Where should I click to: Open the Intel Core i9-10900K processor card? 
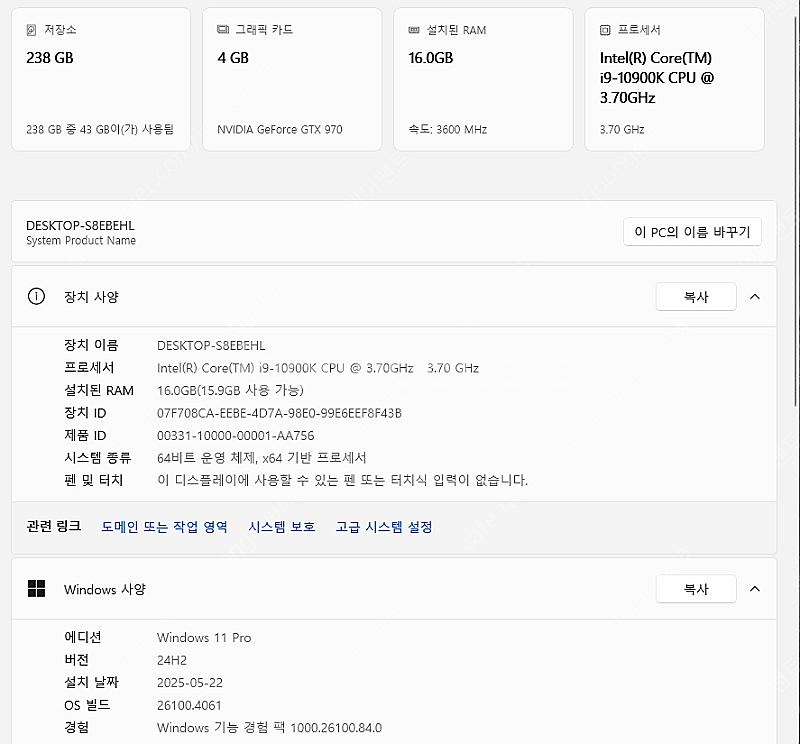click(674, 79)
